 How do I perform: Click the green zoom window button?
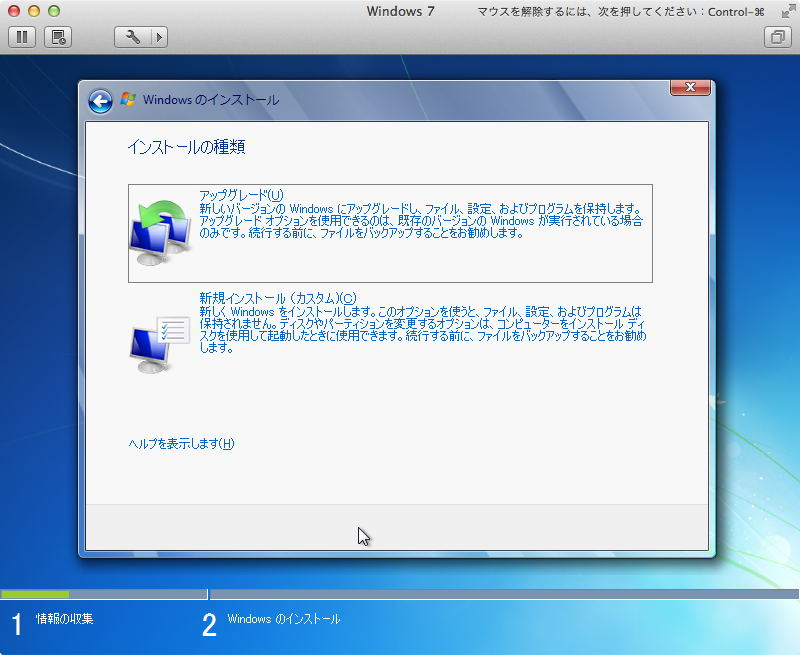pos(54,11)
